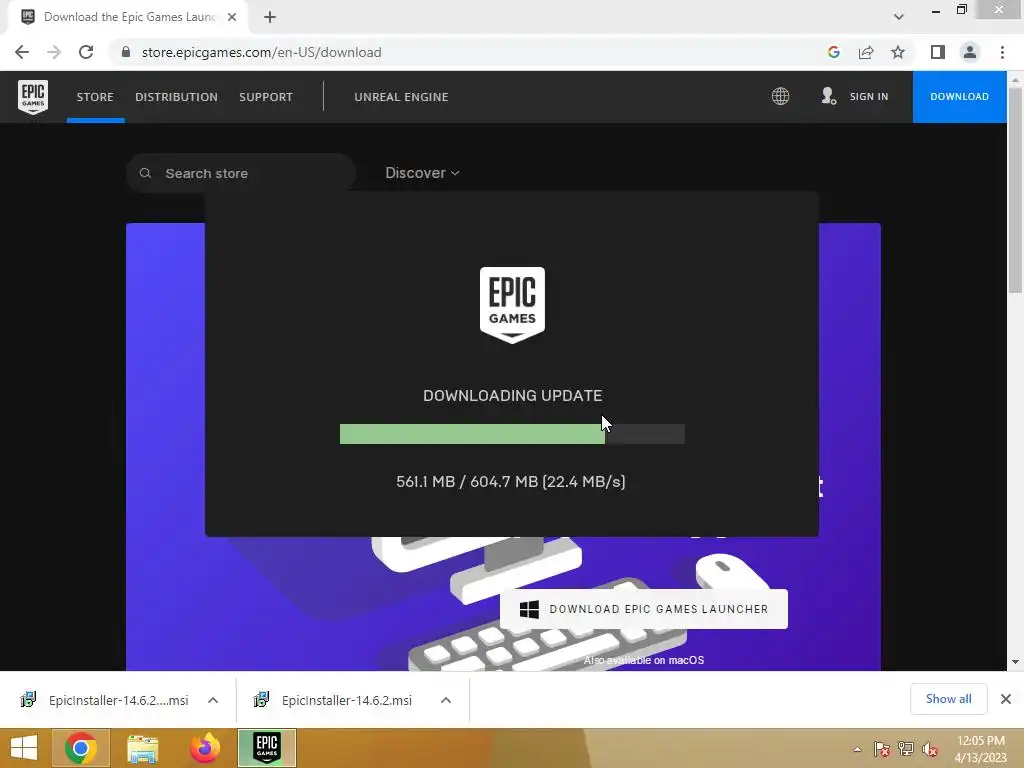
Task: Click the Epic Games logo in update dialog
Action: point(512,305)
